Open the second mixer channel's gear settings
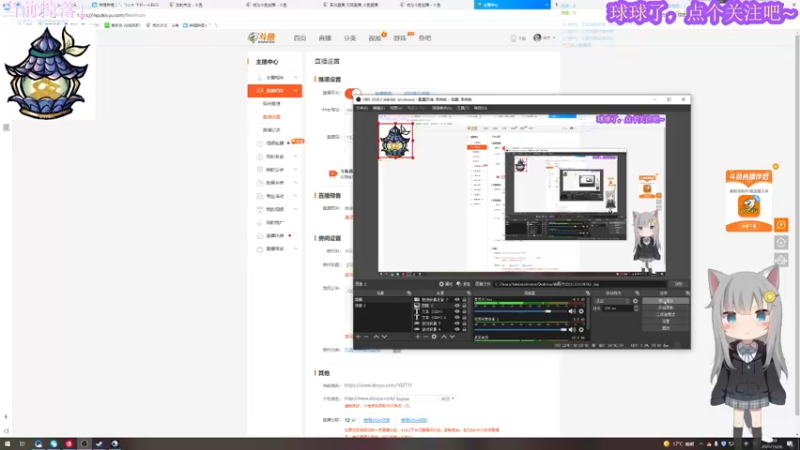800x450 pixels. pyautogui.click(x=581, y=330)
